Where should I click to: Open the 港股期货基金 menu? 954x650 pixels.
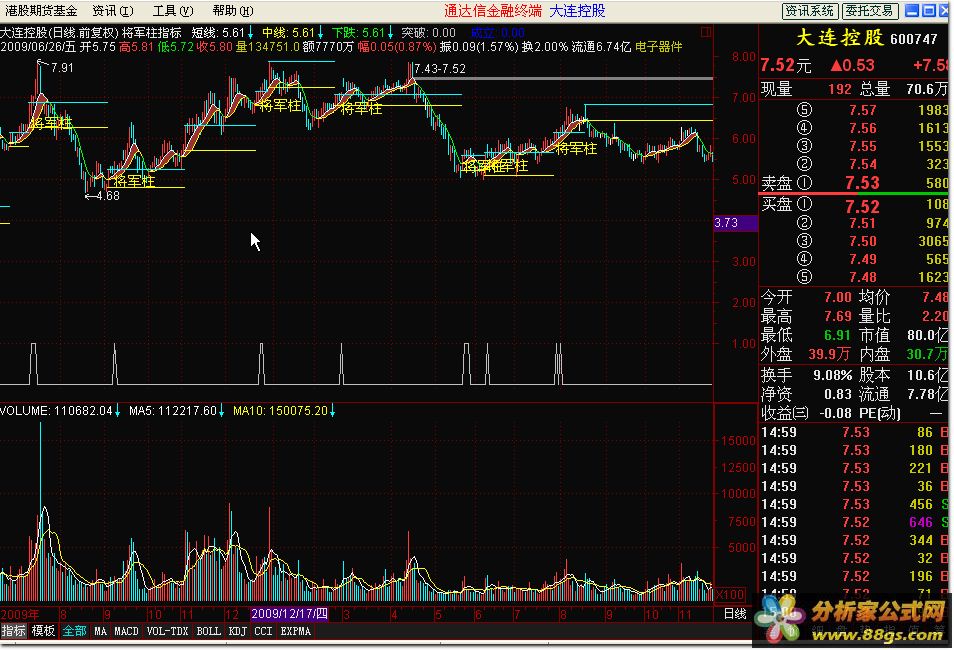[41, 10]
